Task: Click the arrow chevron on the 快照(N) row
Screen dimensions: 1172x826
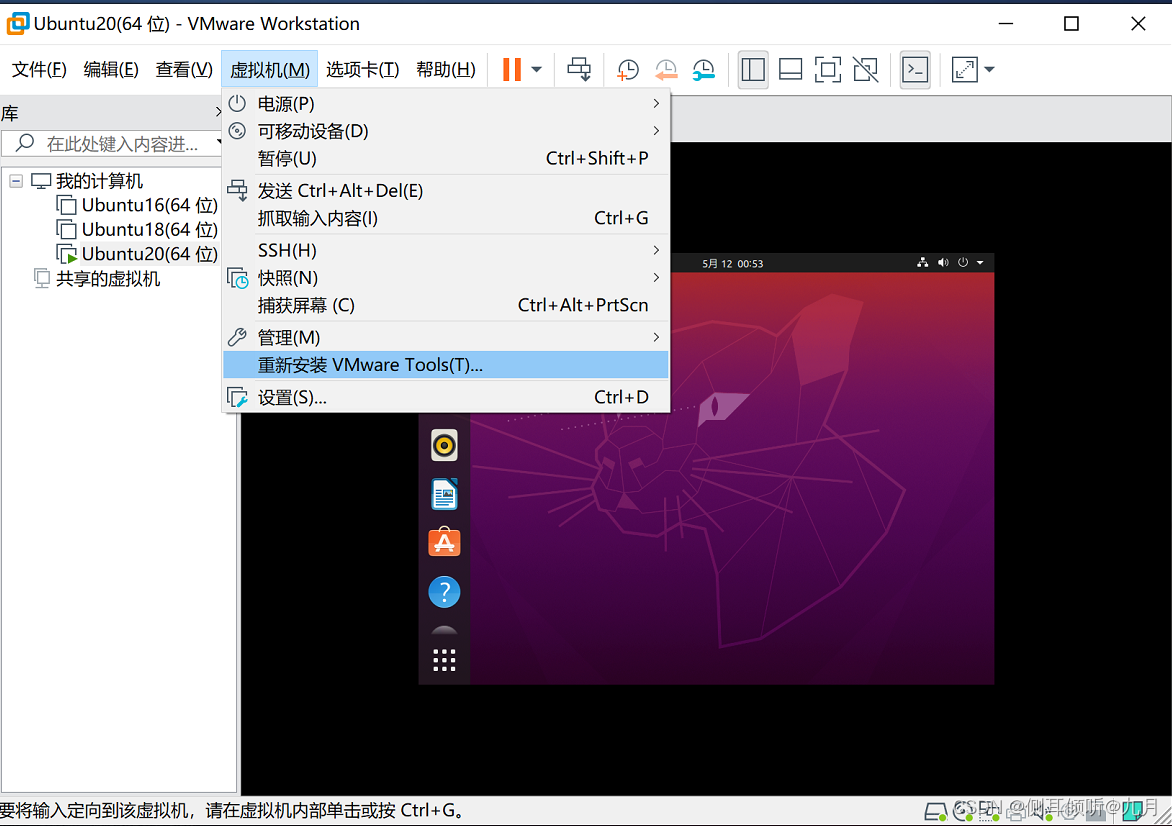Action: (656, 277)
